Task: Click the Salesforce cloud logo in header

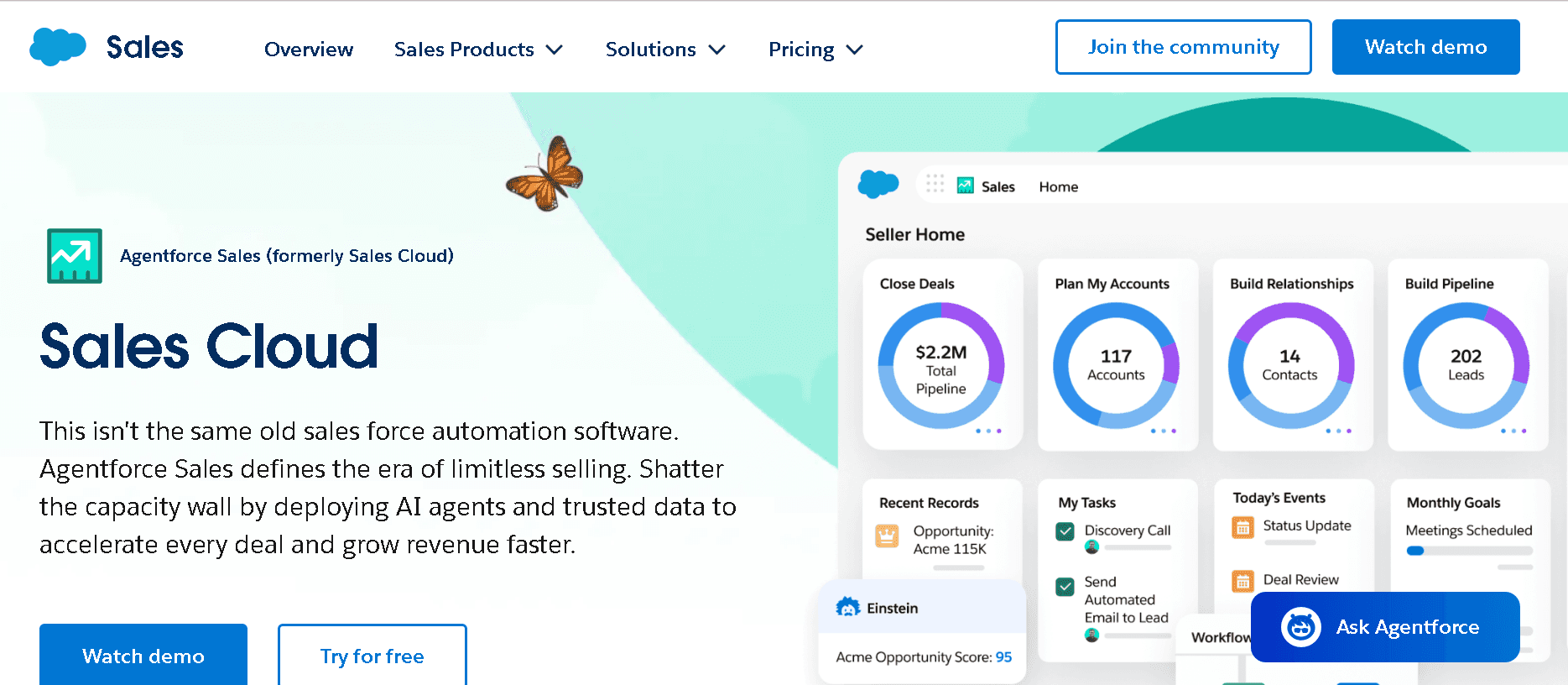Action: tap(57, 47)
